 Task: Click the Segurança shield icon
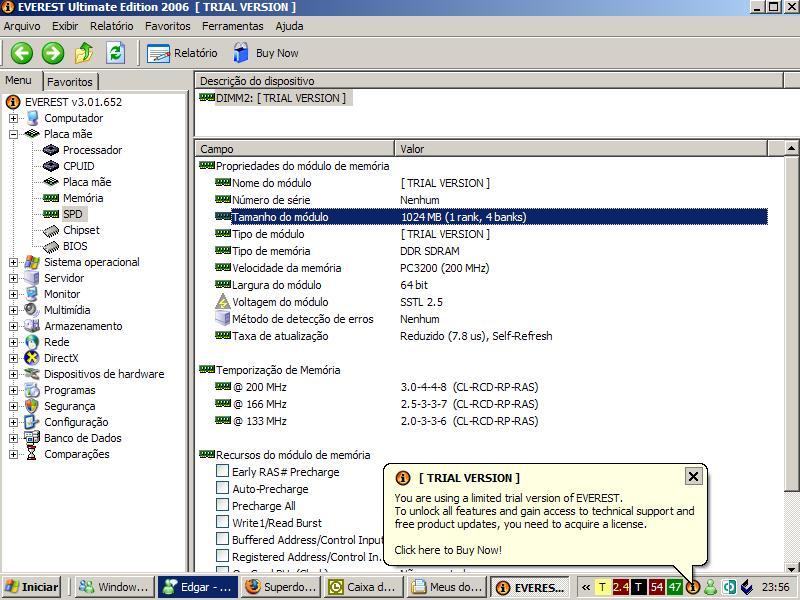pos(32,406)
